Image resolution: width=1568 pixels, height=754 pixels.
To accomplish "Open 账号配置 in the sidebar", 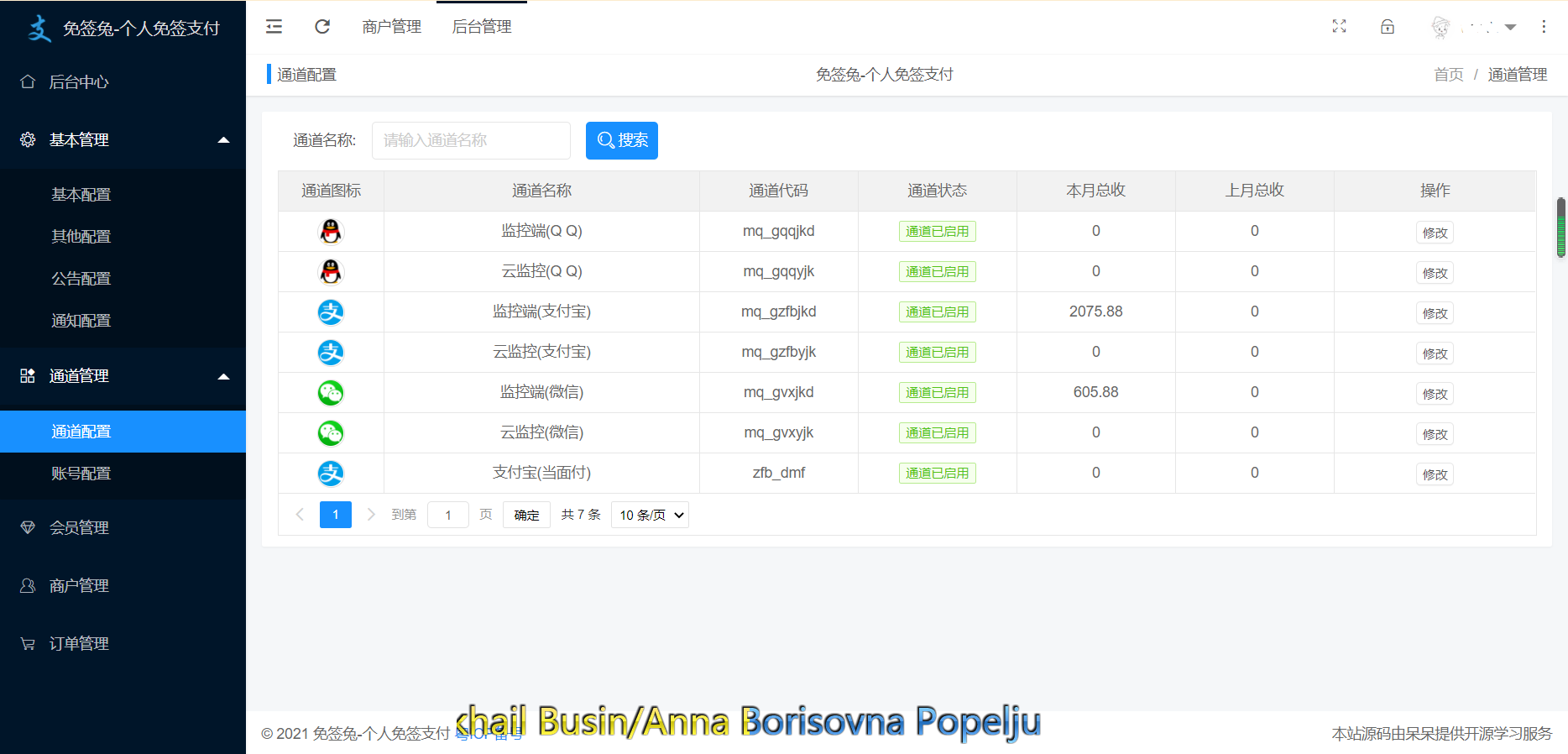I will (81, 474).
